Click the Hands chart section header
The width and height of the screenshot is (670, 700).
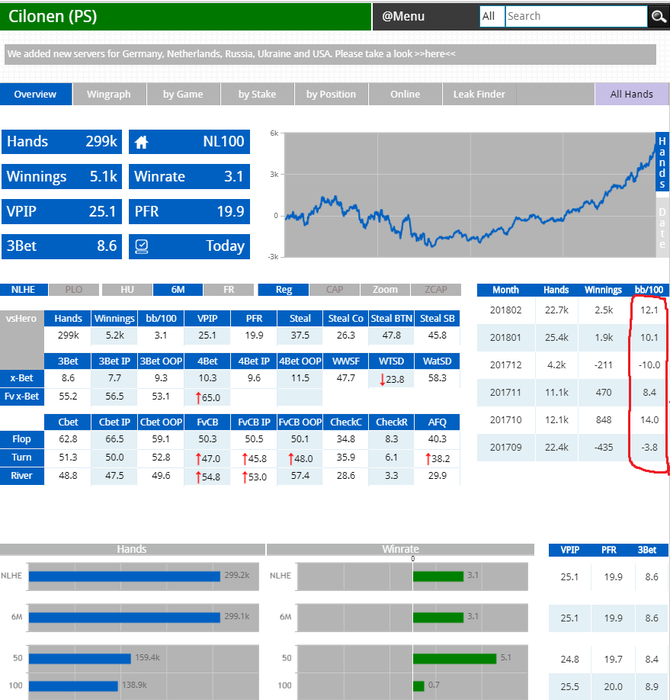click(132, 550)
